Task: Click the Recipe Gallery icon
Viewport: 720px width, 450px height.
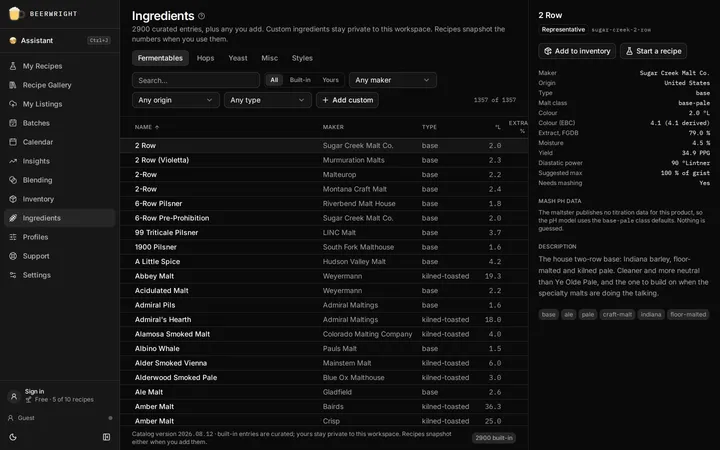Action: pyautogui.click(x=13, y=85)
